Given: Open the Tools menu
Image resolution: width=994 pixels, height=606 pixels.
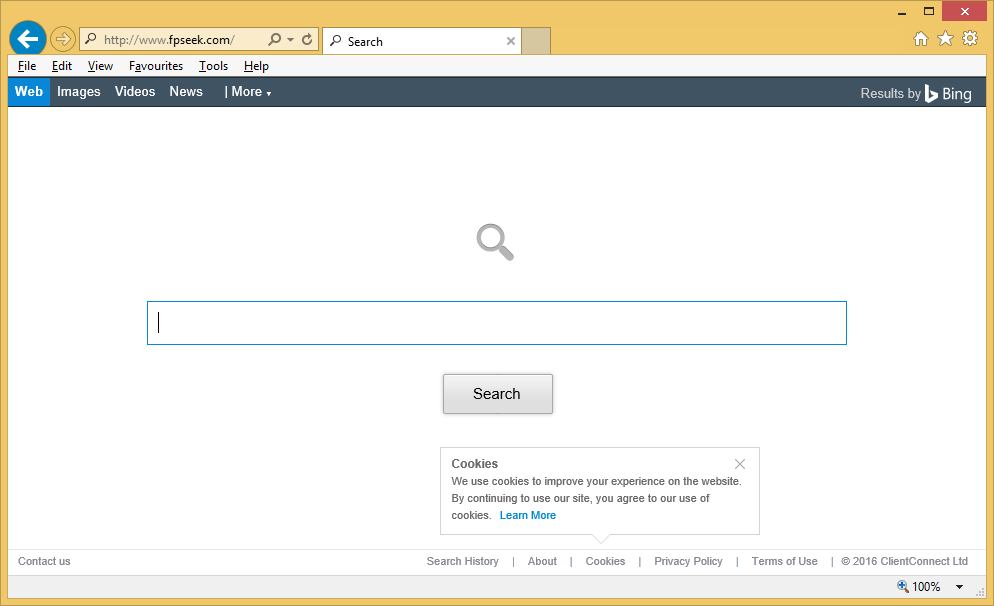Looking at the screenshot, I should pos(213,66).
